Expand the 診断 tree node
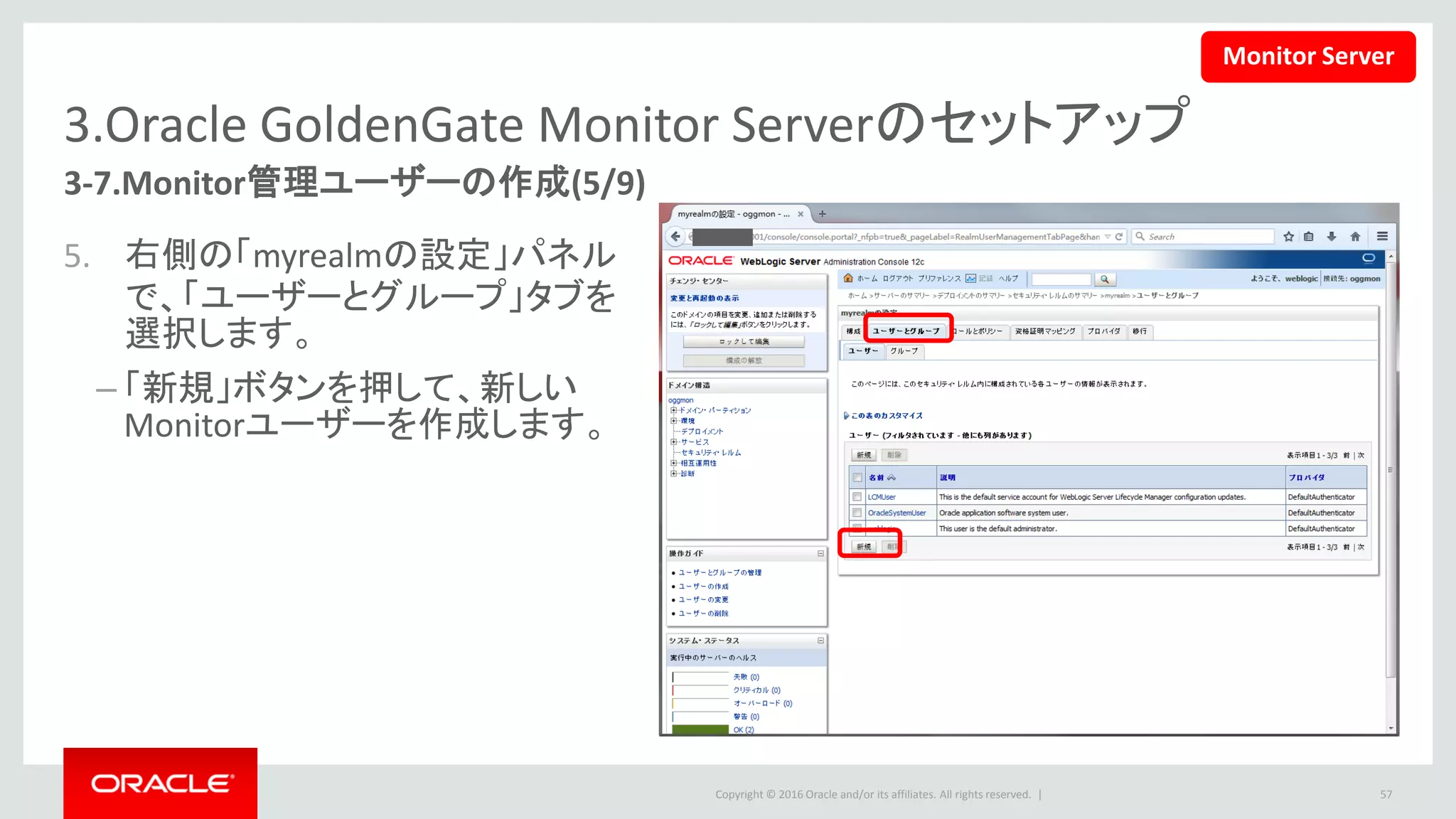1456x819 pixels. click(673, 473)
